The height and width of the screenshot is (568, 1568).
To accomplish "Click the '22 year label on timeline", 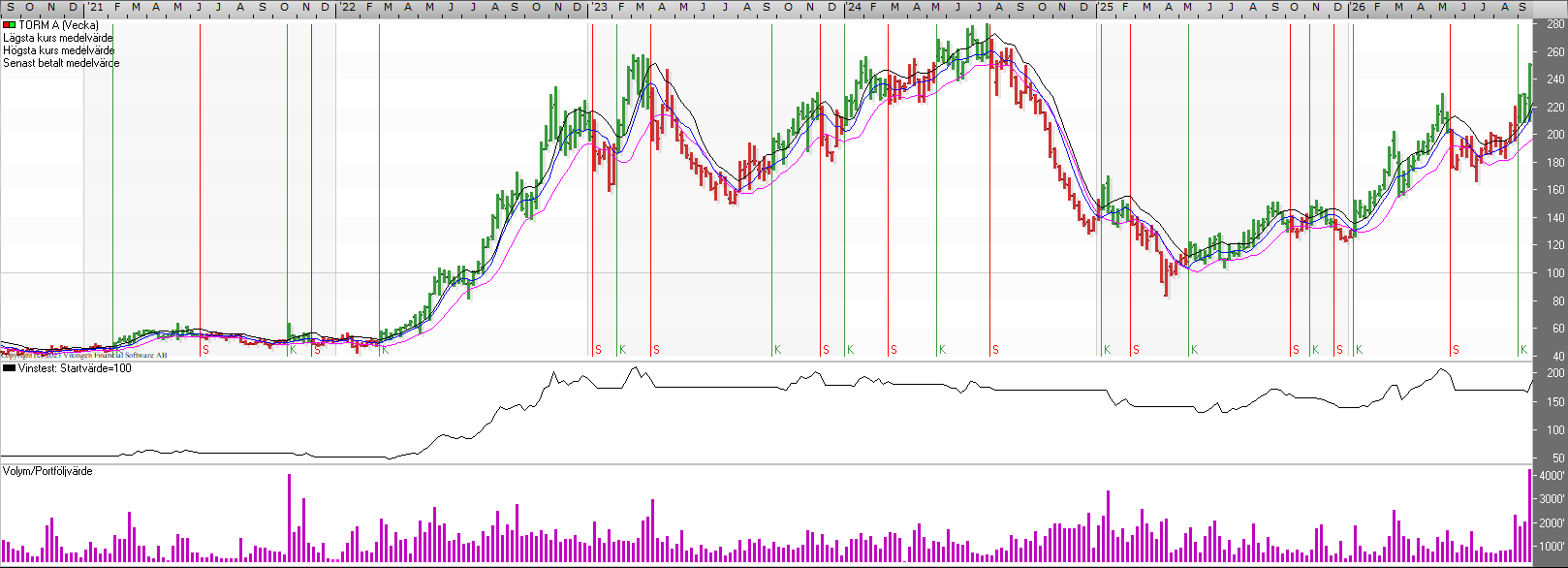I will coord(347,7).
